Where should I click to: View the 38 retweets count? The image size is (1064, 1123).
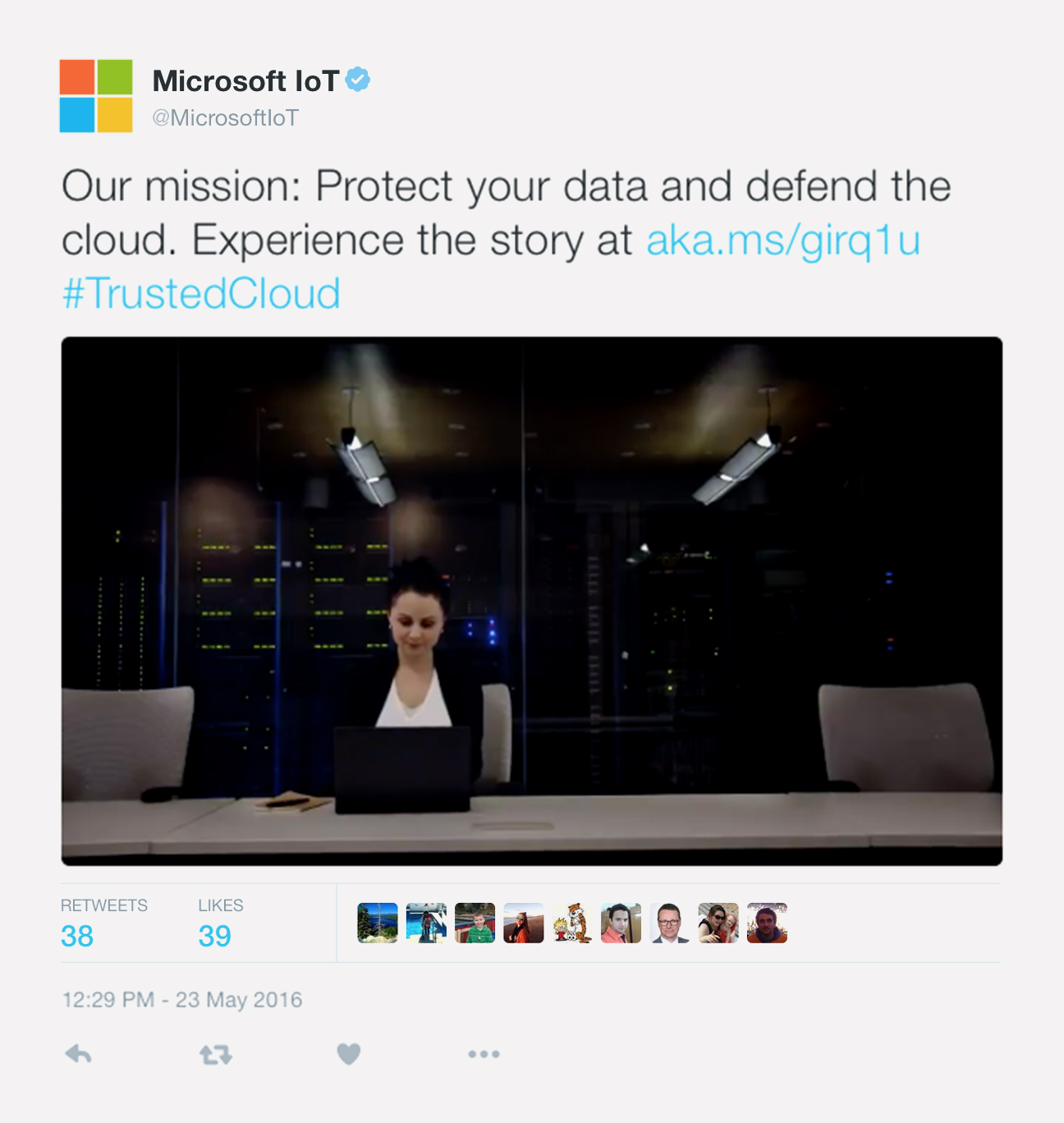tap(77, 936)
